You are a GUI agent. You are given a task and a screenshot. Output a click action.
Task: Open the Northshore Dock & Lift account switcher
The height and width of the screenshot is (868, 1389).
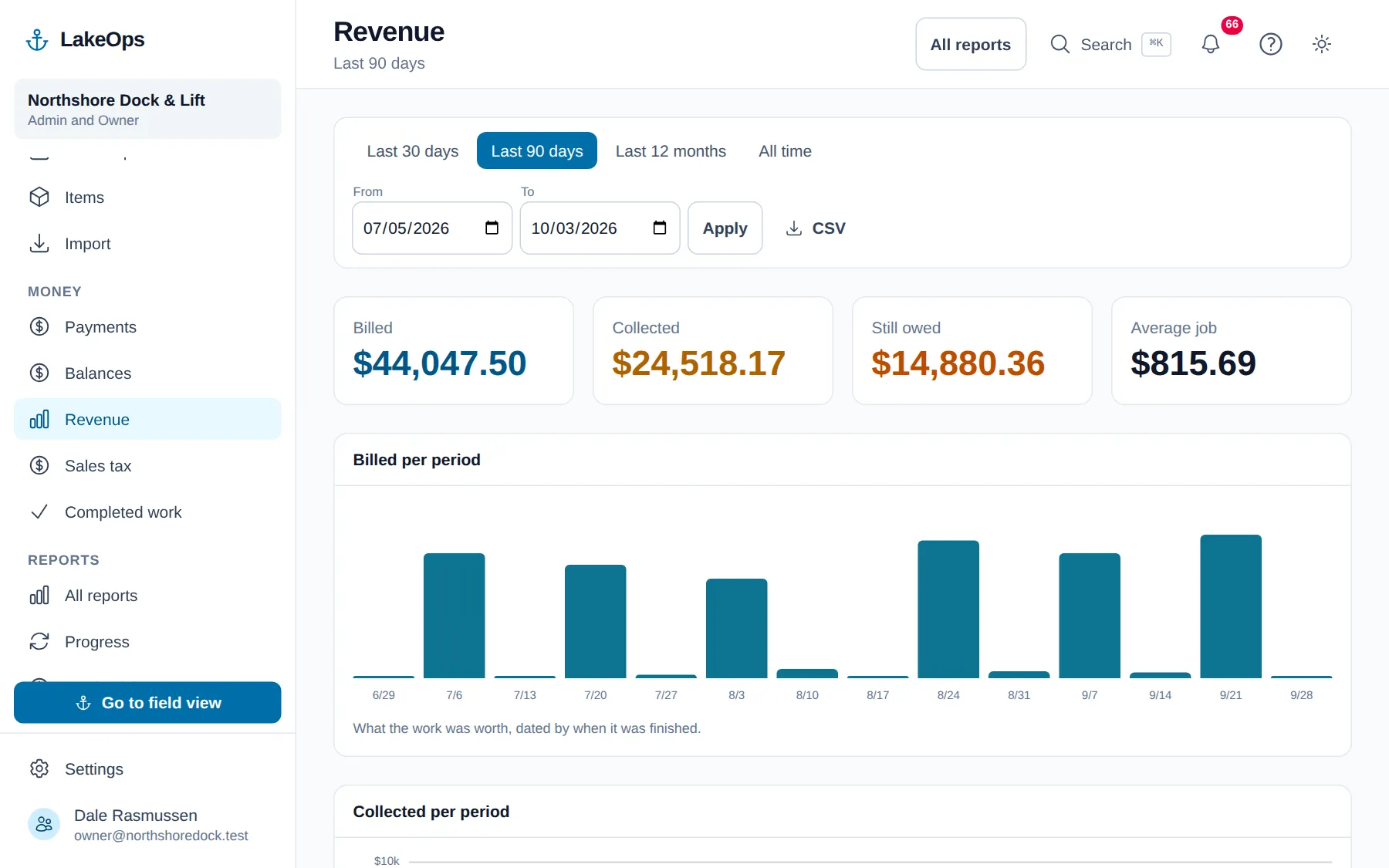click(x=147, y=110)
